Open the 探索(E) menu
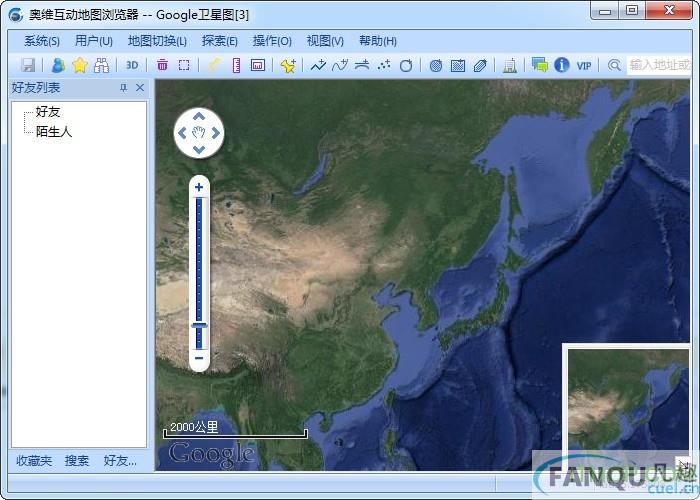This screenshot has width=700, height=500. coord(220,41)
